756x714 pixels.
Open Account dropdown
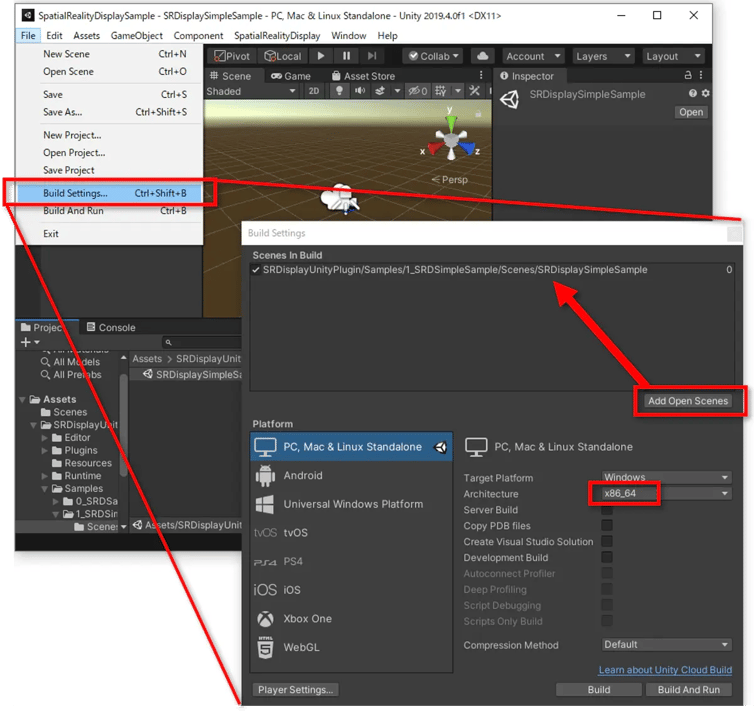(x=533, y=56)
